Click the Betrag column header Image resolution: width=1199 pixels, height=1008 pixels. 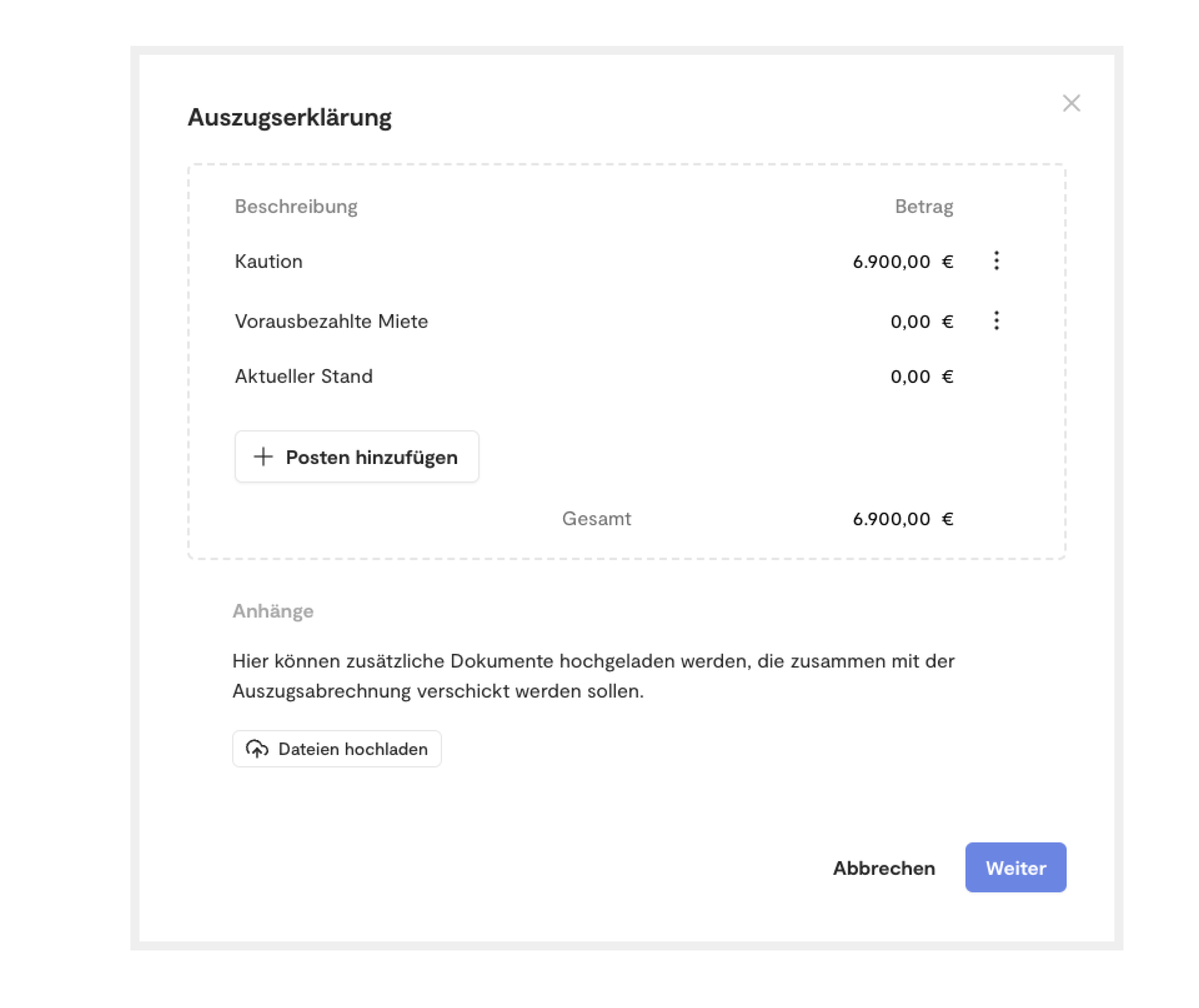[x=924, y=206]
